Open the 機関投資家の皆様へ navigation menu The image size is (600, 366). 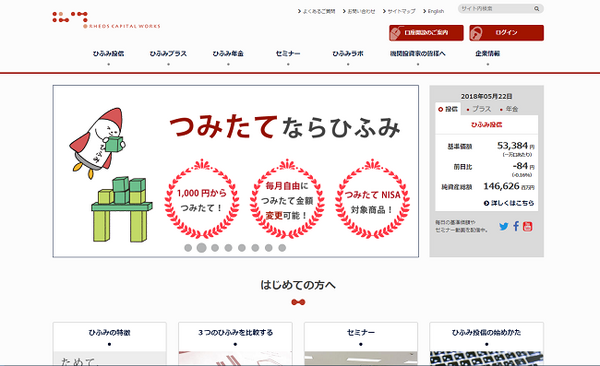point(417,54)
